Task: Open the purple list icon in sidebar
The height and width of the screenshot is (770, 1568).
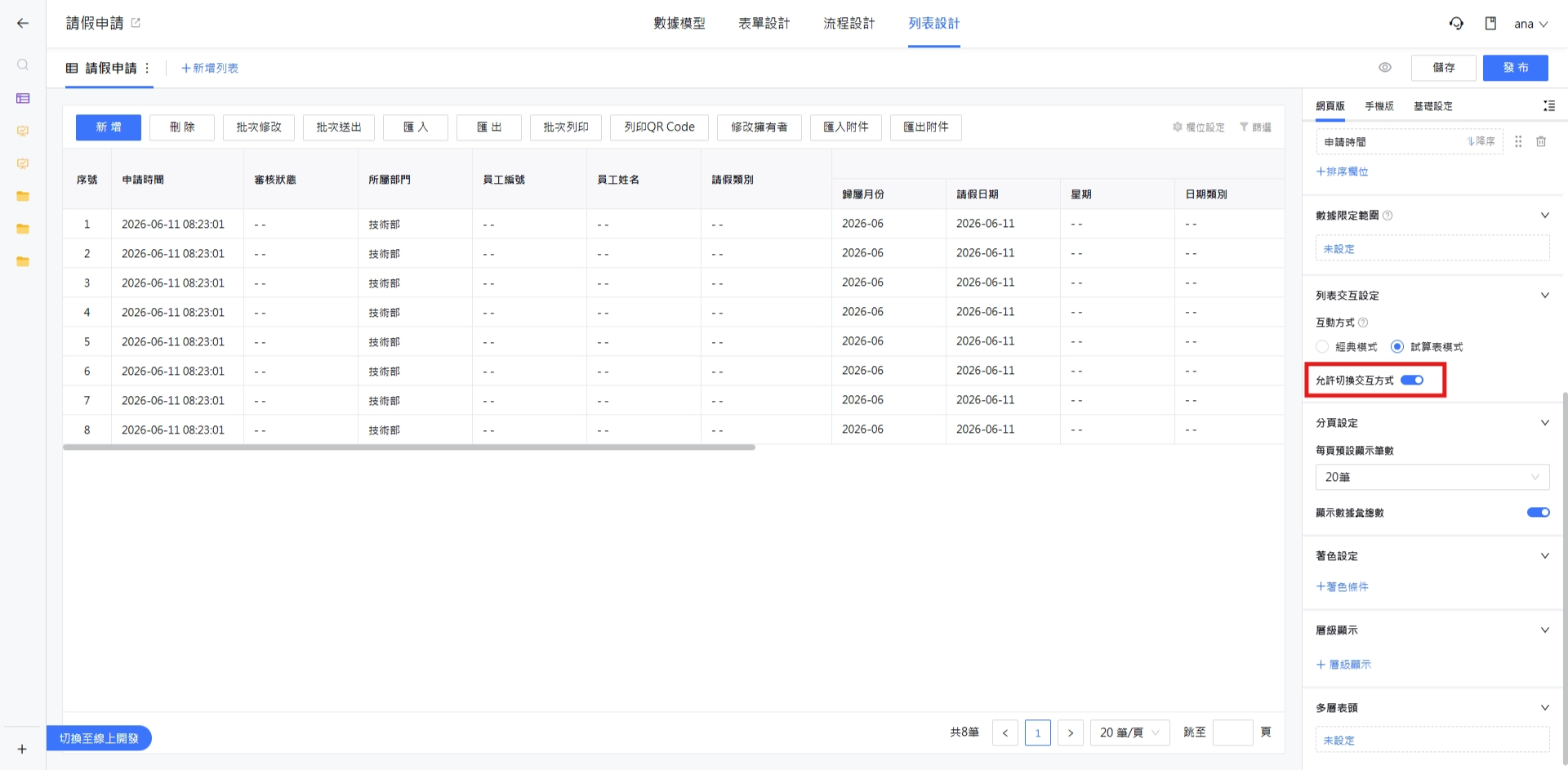Action: [23, 98]
